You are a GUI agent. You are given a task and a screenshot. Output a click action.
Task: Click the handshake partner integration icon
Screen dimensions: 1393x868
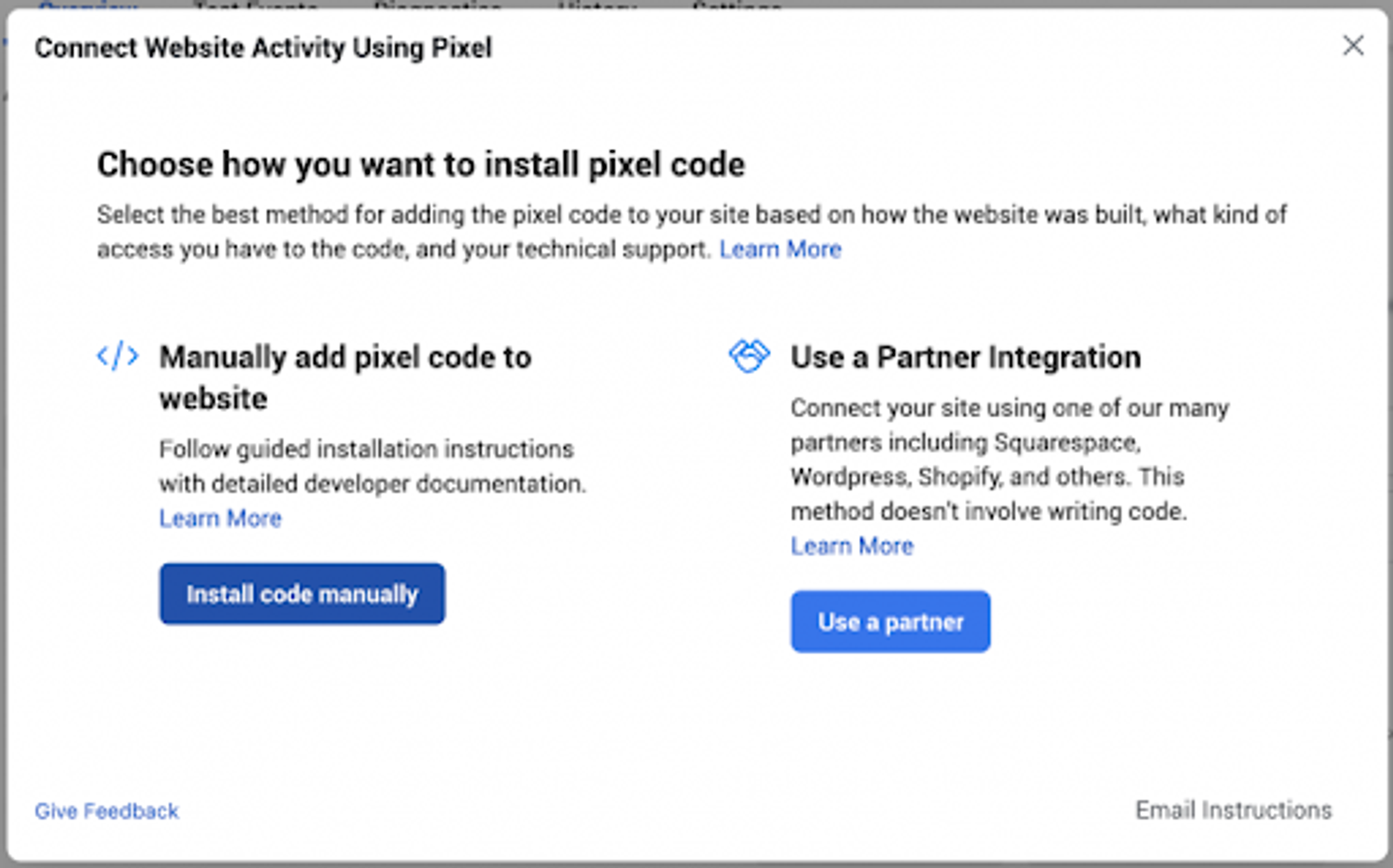749,356
